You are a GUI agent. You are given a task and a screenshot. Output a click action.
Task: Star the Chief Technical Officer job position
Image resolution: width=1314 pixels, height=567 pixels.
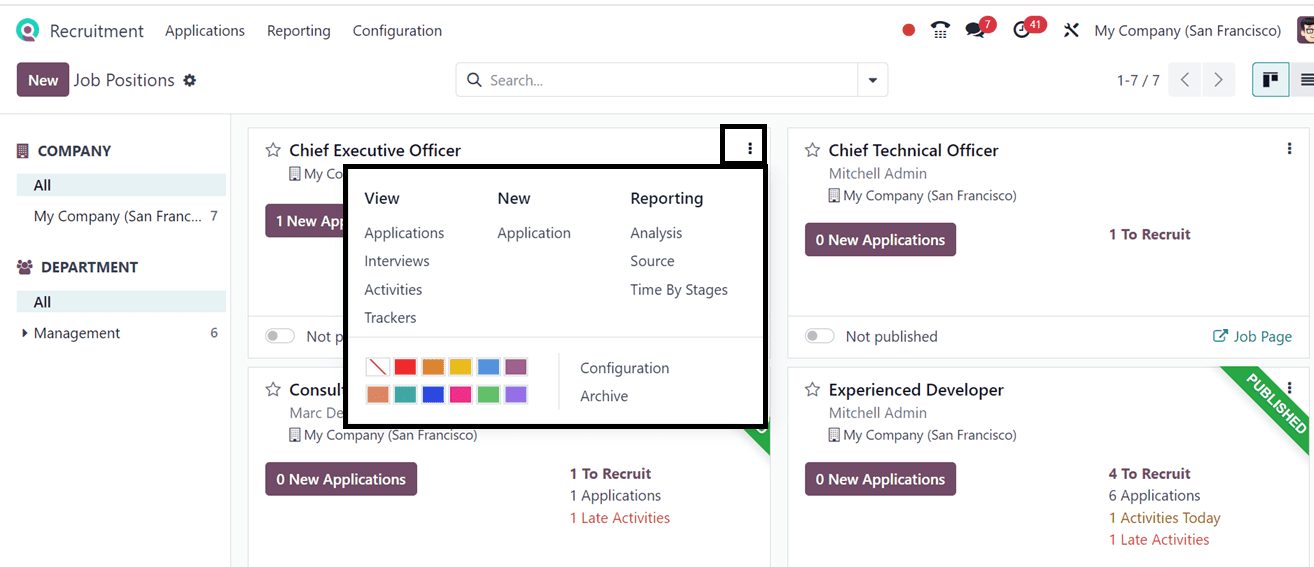click(x=812, y=150)
